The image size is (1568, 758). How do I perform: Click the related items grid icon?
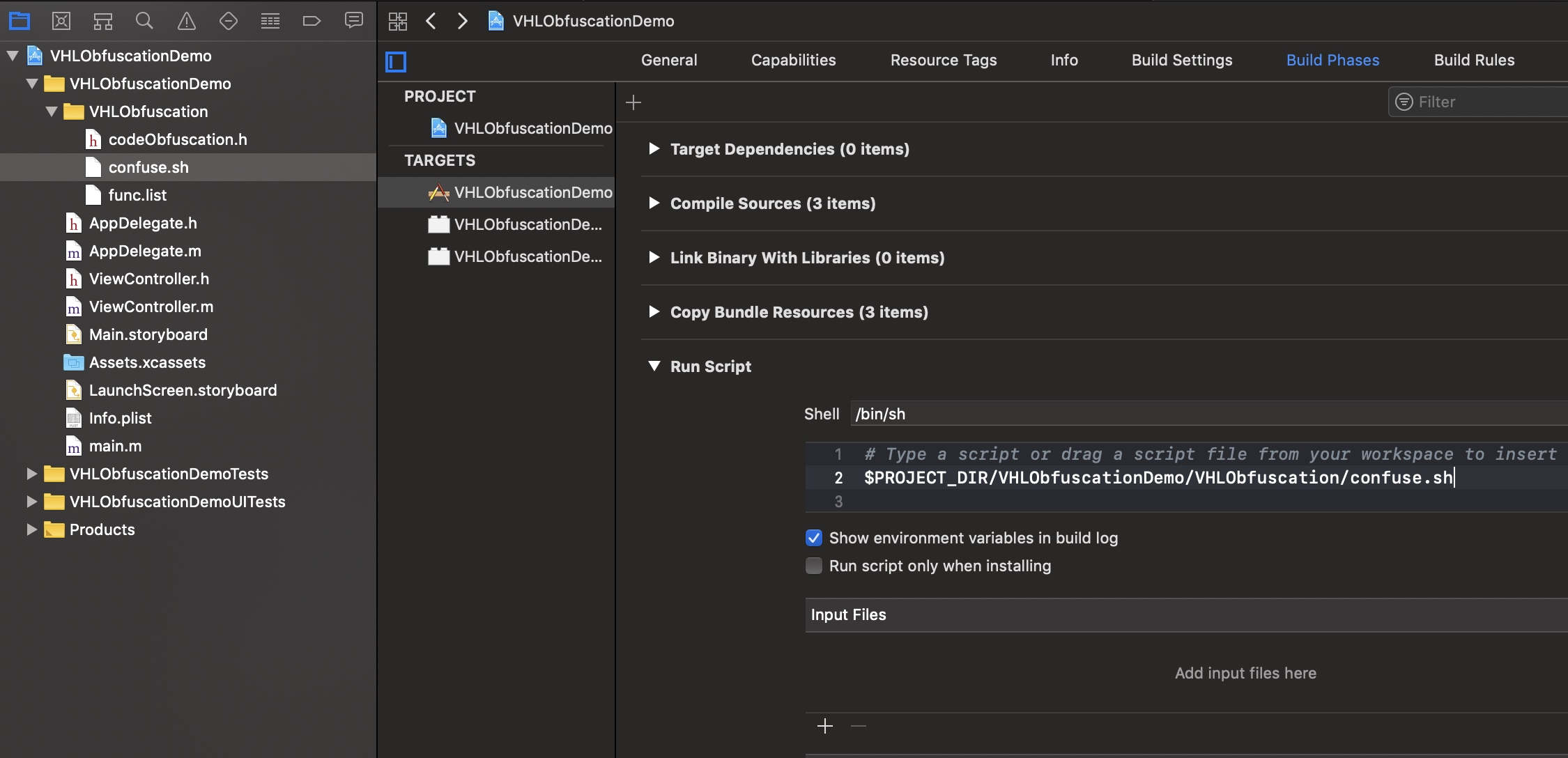(398, 21)
